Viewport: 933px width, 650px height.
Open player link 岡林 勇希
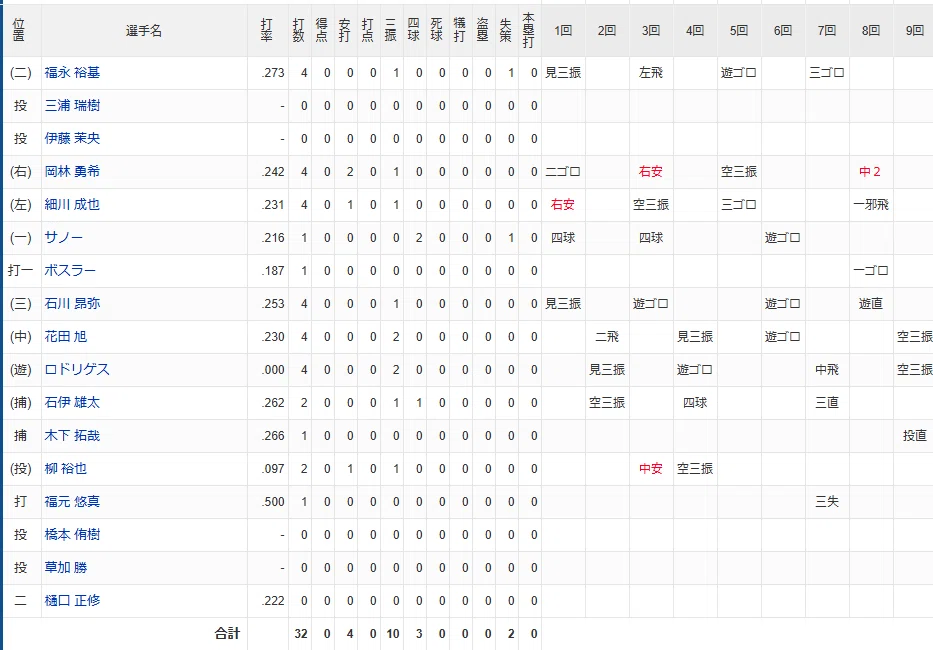pyautogui.click(x=72, y=171)
